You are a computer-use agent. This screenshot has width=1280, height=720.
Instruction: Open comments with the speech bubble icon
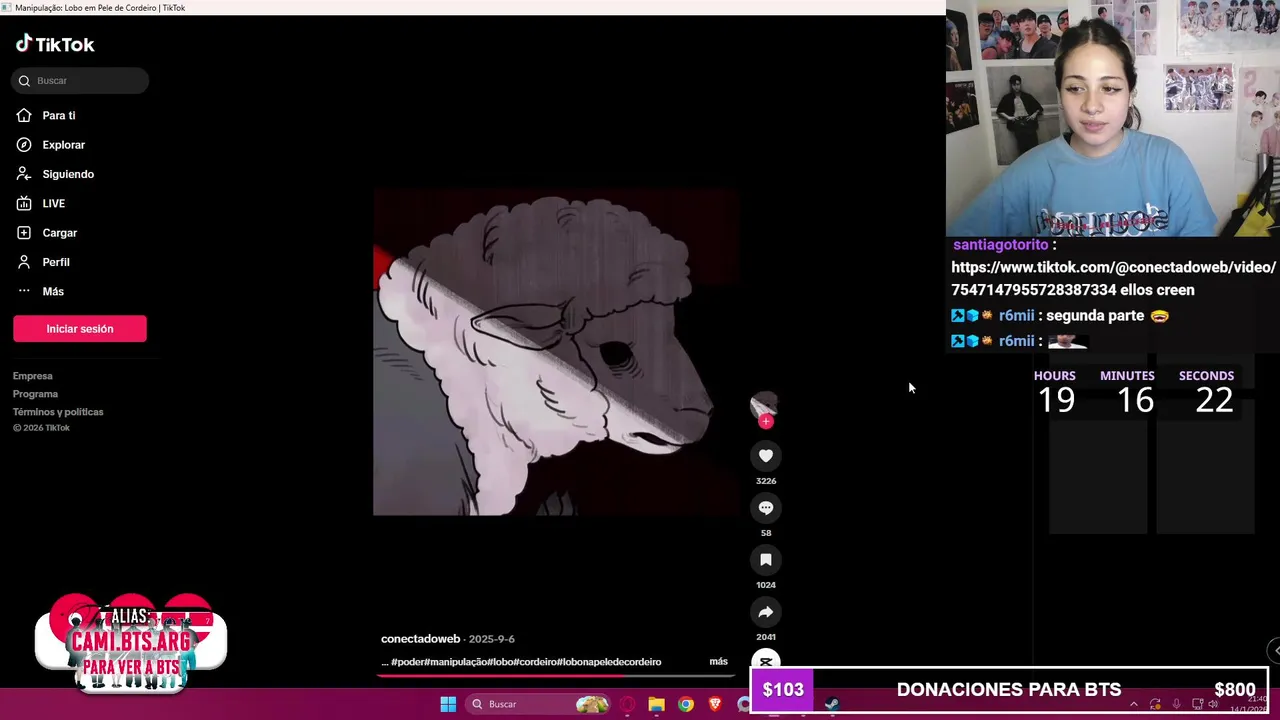[766, 508]
